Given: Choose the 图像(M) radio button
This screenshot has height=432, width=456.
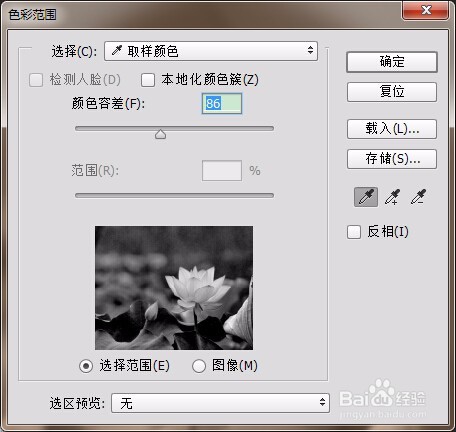Looking at the screenshot, I should 199,366.
